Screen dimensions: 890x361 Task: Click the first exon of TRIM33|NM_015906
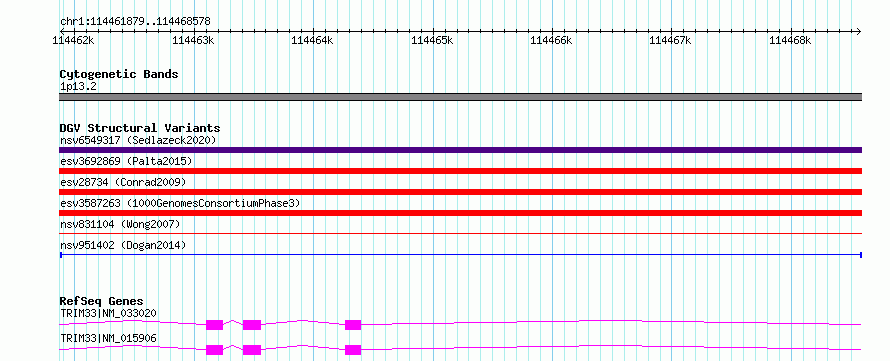215,350
